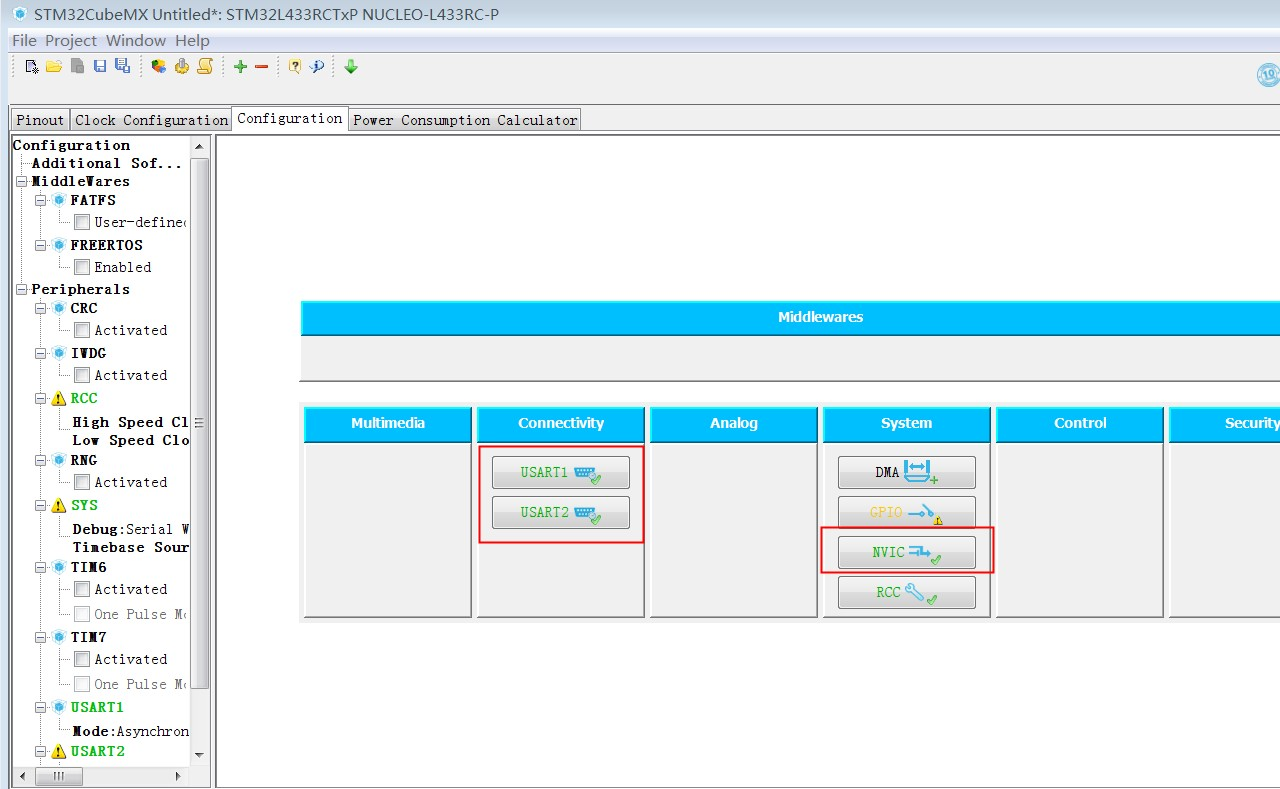
Task: Click the yellow scroll toolbar icon
Action: click(x=205, y=67)
